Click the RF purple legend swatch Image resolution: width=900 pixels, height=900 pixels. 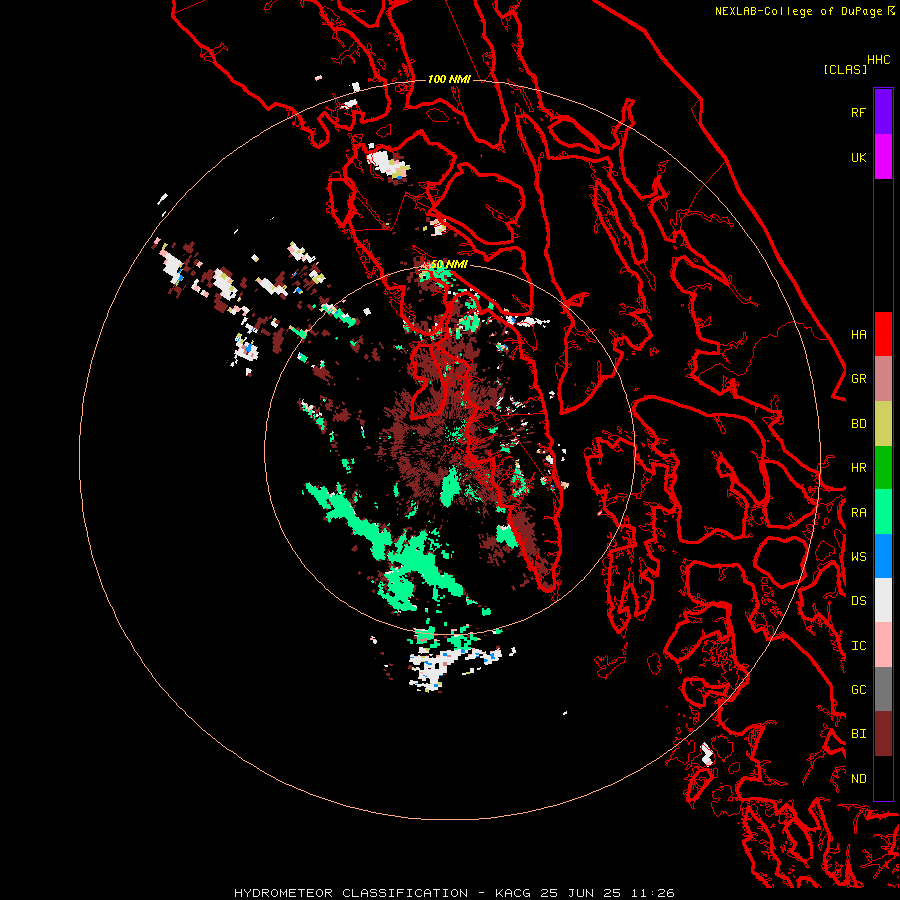click(883, 112)
